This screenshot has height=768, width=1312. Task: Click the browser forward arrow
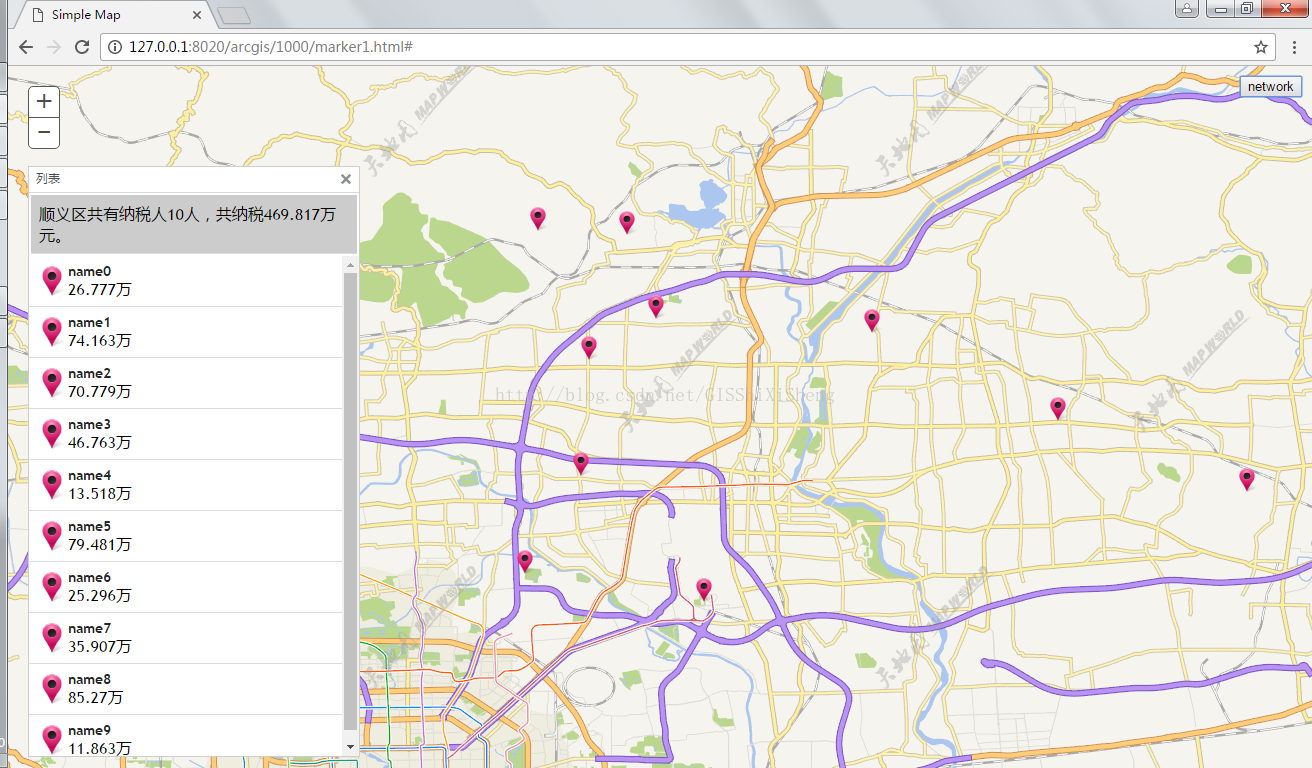pos(54,47)
